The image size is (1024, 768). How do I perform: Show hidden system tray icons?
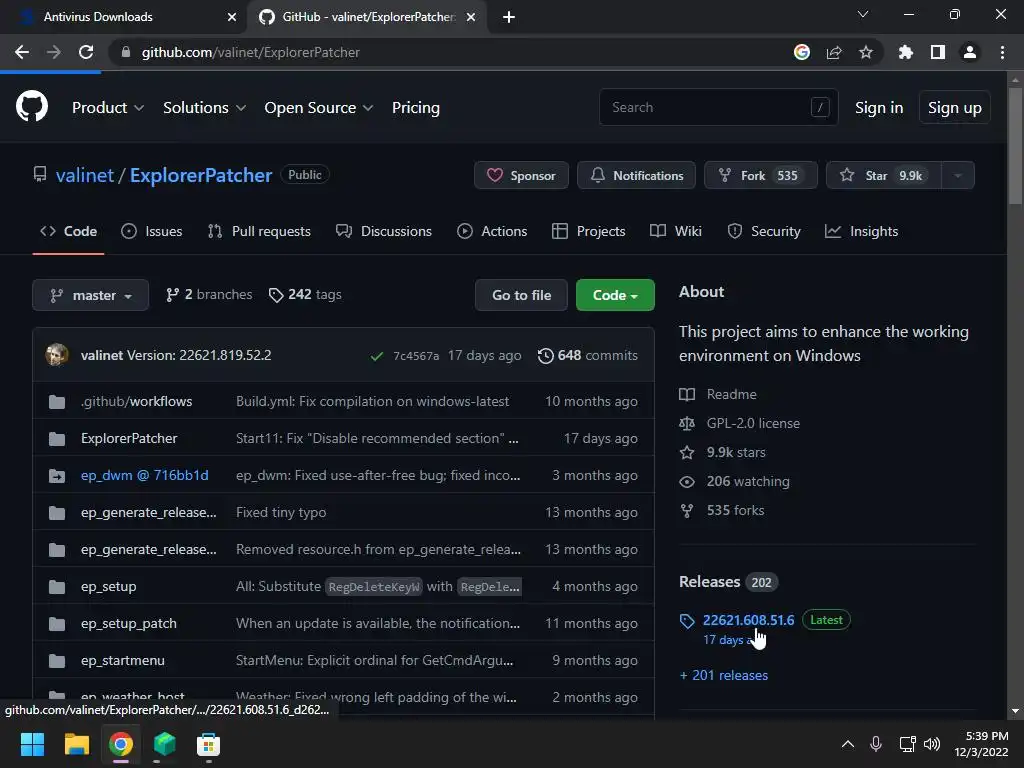point(848,744)
